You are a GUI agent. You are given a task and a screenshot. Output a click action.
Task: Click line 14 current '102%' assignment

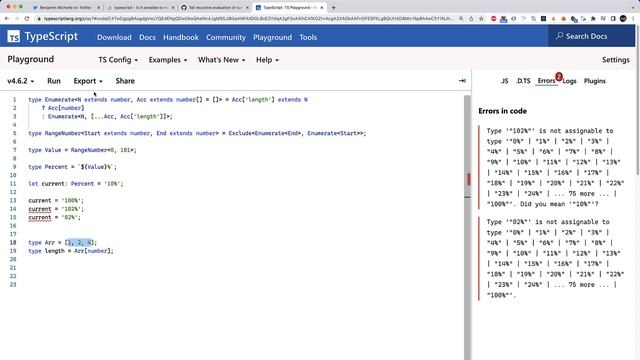click(56, 209)
